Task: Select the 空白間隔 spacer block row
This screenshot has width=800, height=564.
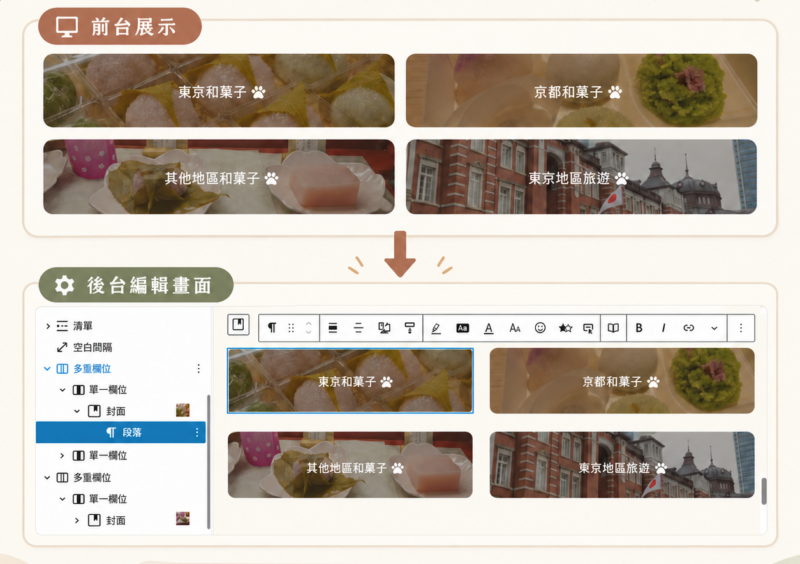Action: (122, 347)
